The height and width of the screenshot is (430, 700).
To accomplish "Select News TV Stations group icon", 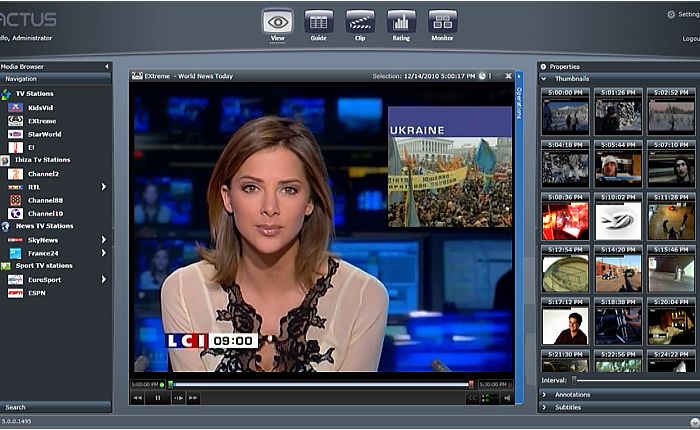I will pos(5,226).
